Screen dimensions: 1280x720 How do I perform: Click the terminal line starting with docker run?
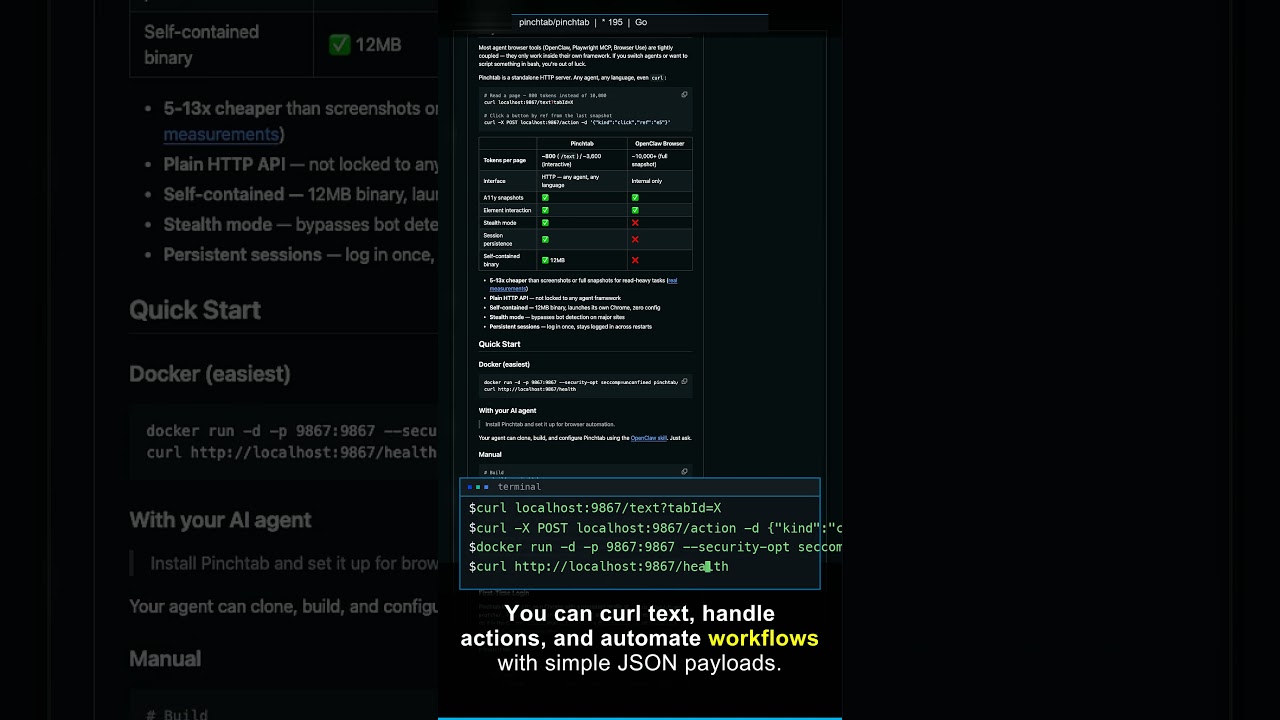pos(655,547)
